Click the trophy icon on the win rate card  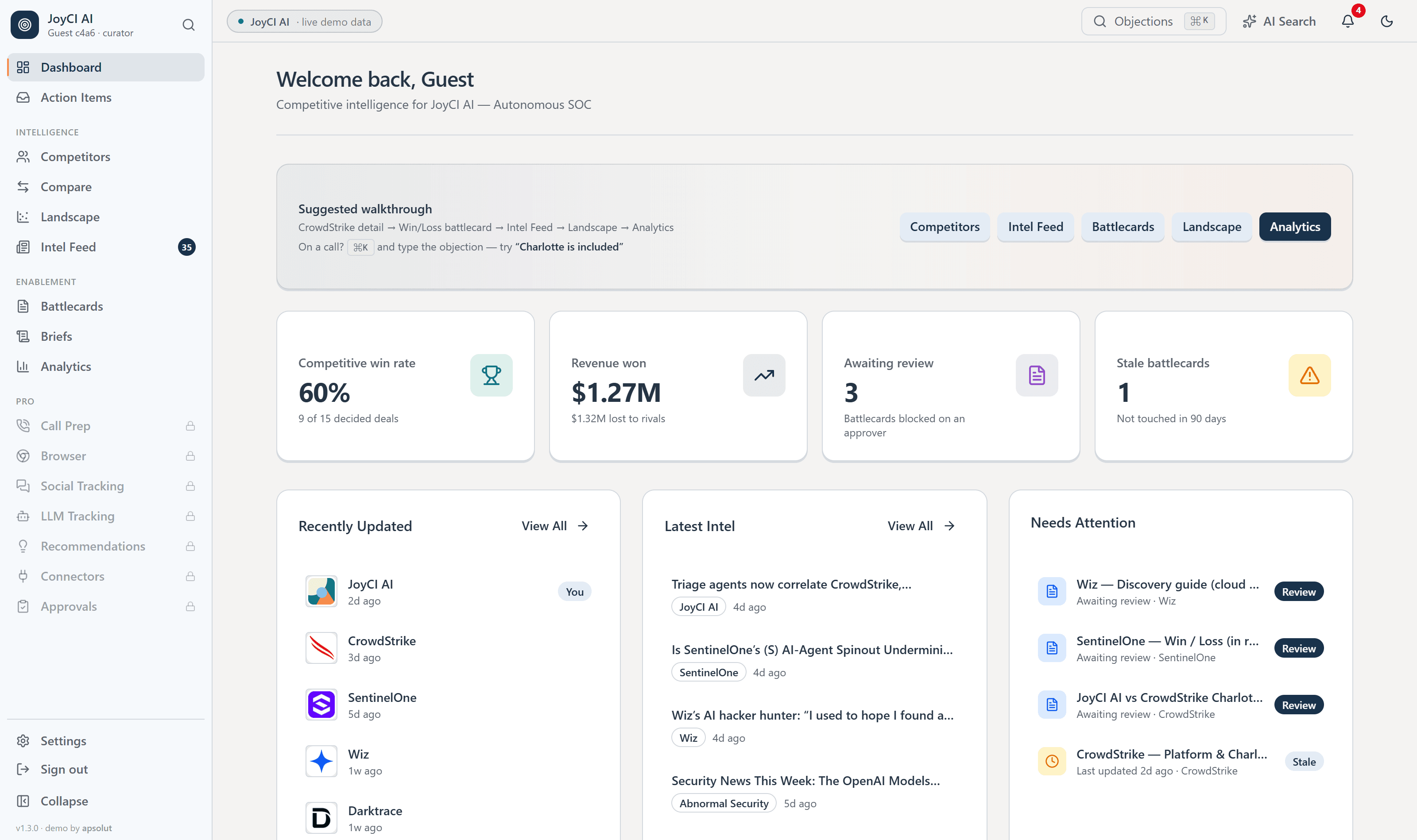pyautogui.click(x=491, y=375)
